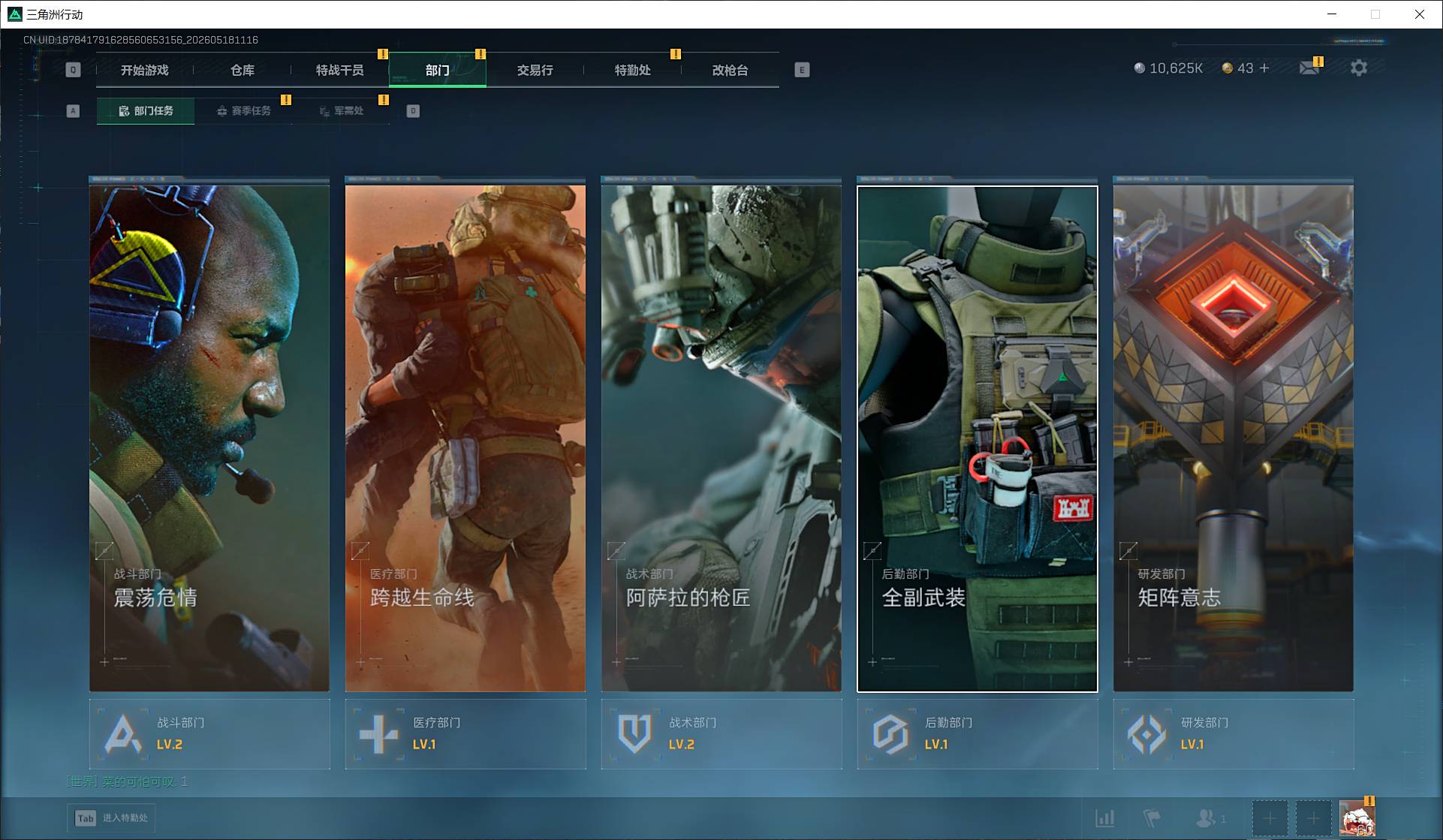This screenshot has height=840, width=1443.
Task: Click the Tab 进入特勤处 button
Action: [111, 818]
